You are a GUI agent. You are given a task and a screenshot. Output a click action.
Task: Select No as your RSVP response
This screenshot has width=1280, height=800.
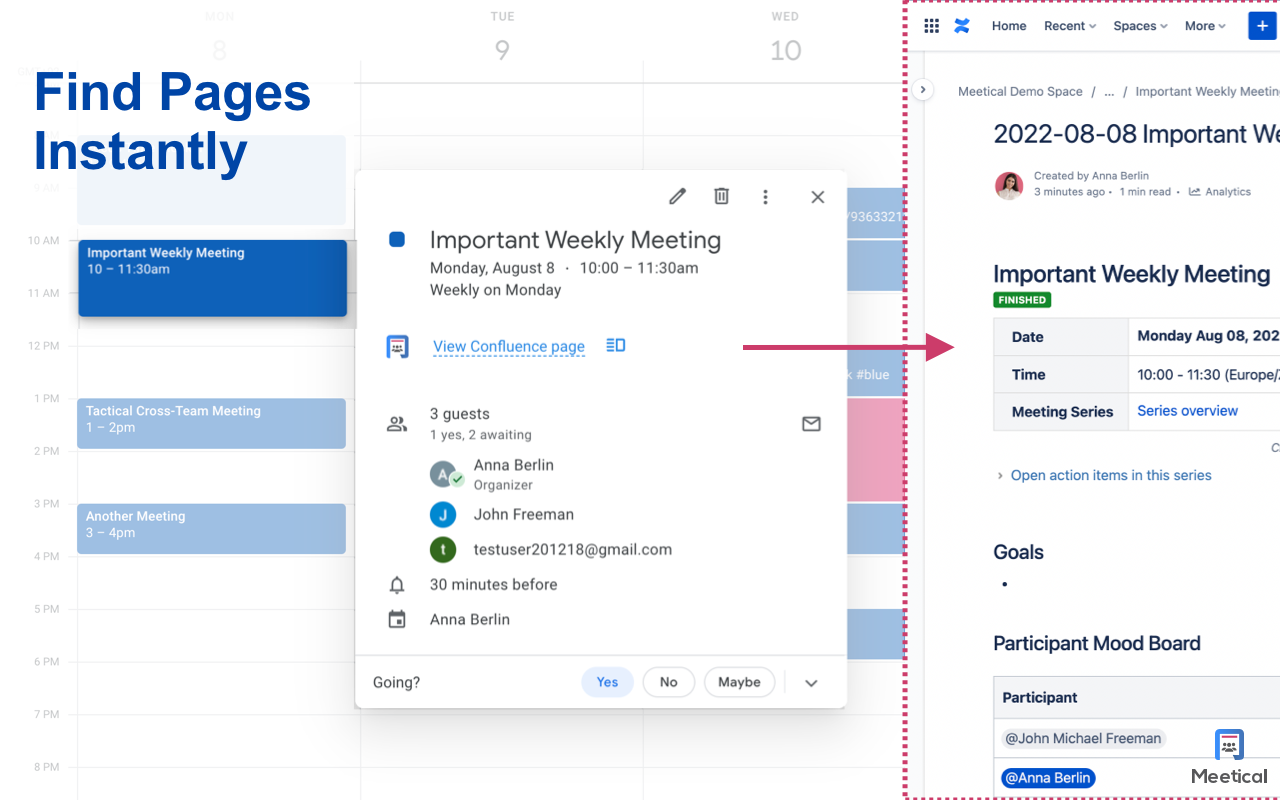pyautogui.click(x=668, y=682)
